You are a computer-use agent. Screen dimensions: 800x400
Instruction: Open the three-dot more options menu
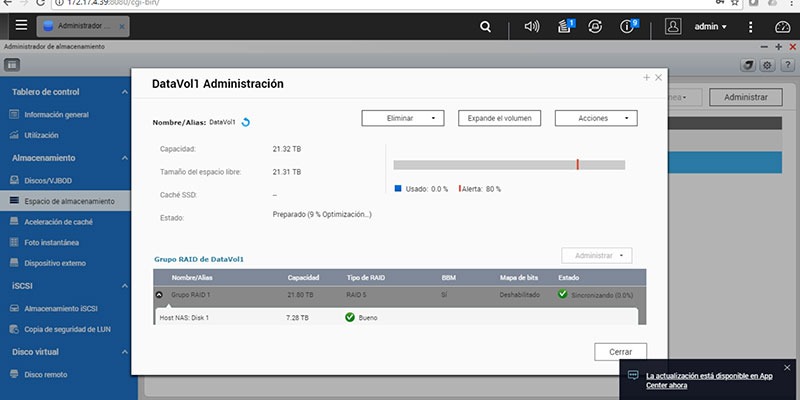pos(750,27)
